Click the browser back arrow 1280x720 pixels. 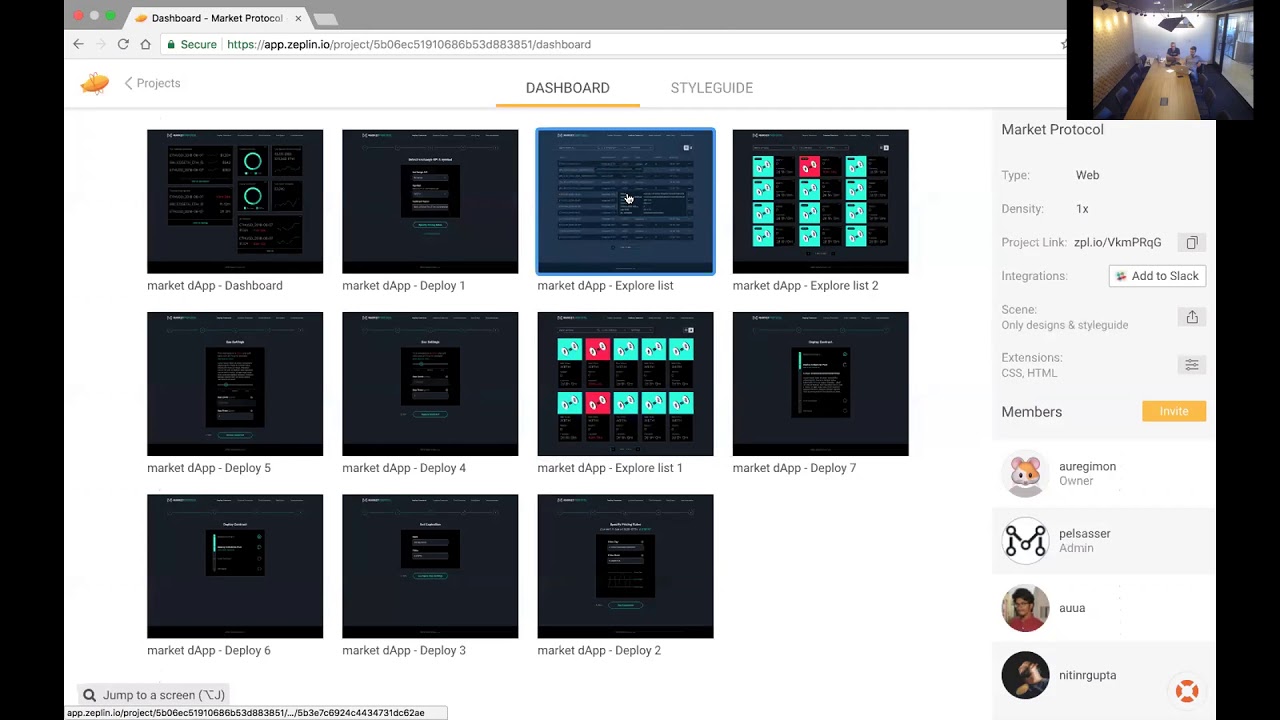(79, 44)
